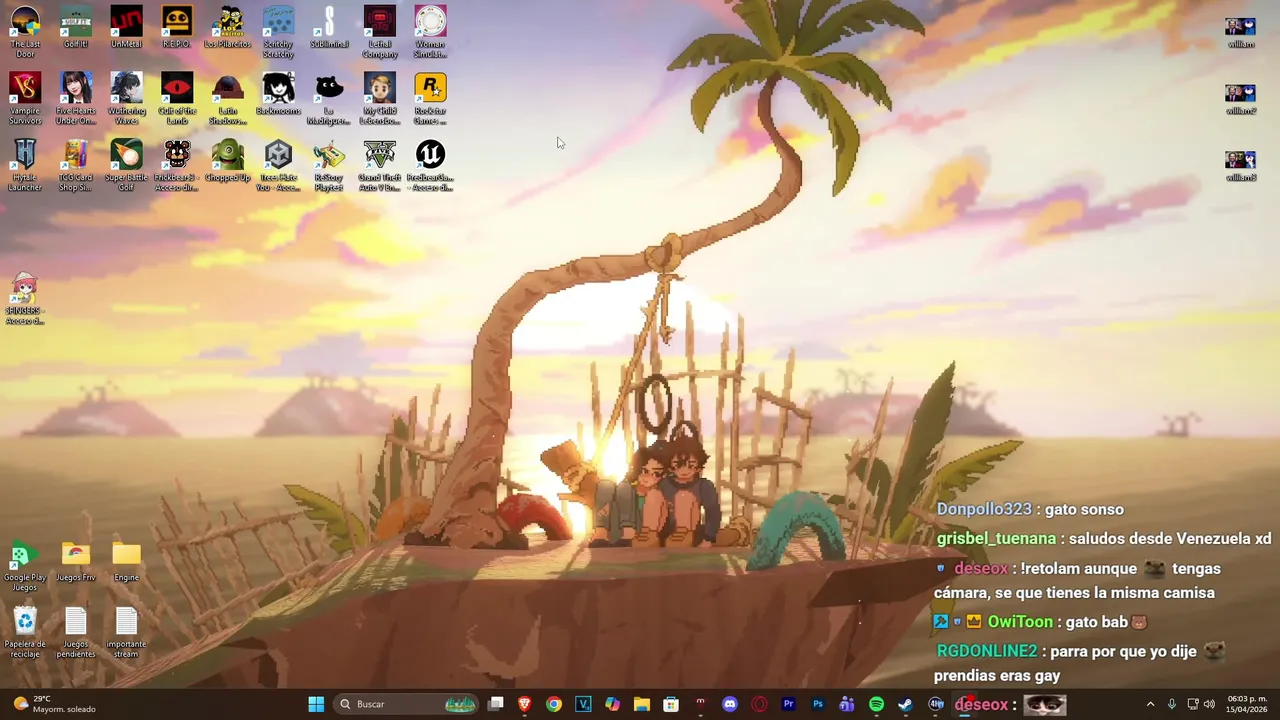Image resolution: width=1280 pixels, height=720 pixels.
Task: Select the william2 desktop file
Action: pyautogui.click(x=1241, y=98)
